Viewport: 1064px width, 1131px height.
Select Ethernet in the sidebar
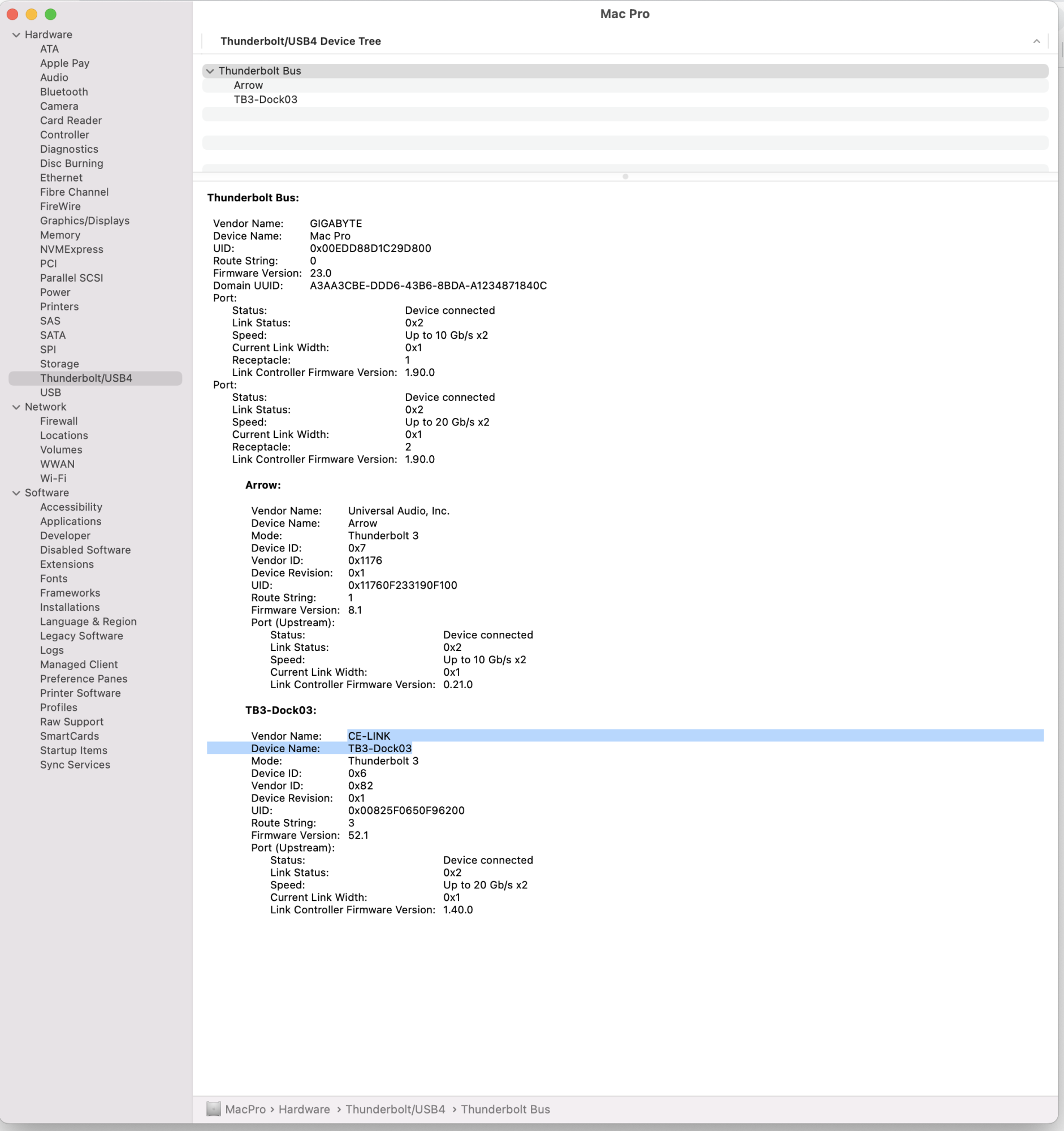click(x=62, y=178)
